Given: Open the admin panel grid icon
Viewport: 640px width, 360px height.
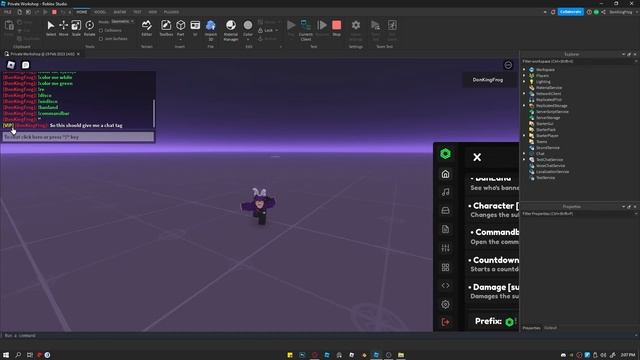Looking at the screenshot, I should (x=445, y=267).
